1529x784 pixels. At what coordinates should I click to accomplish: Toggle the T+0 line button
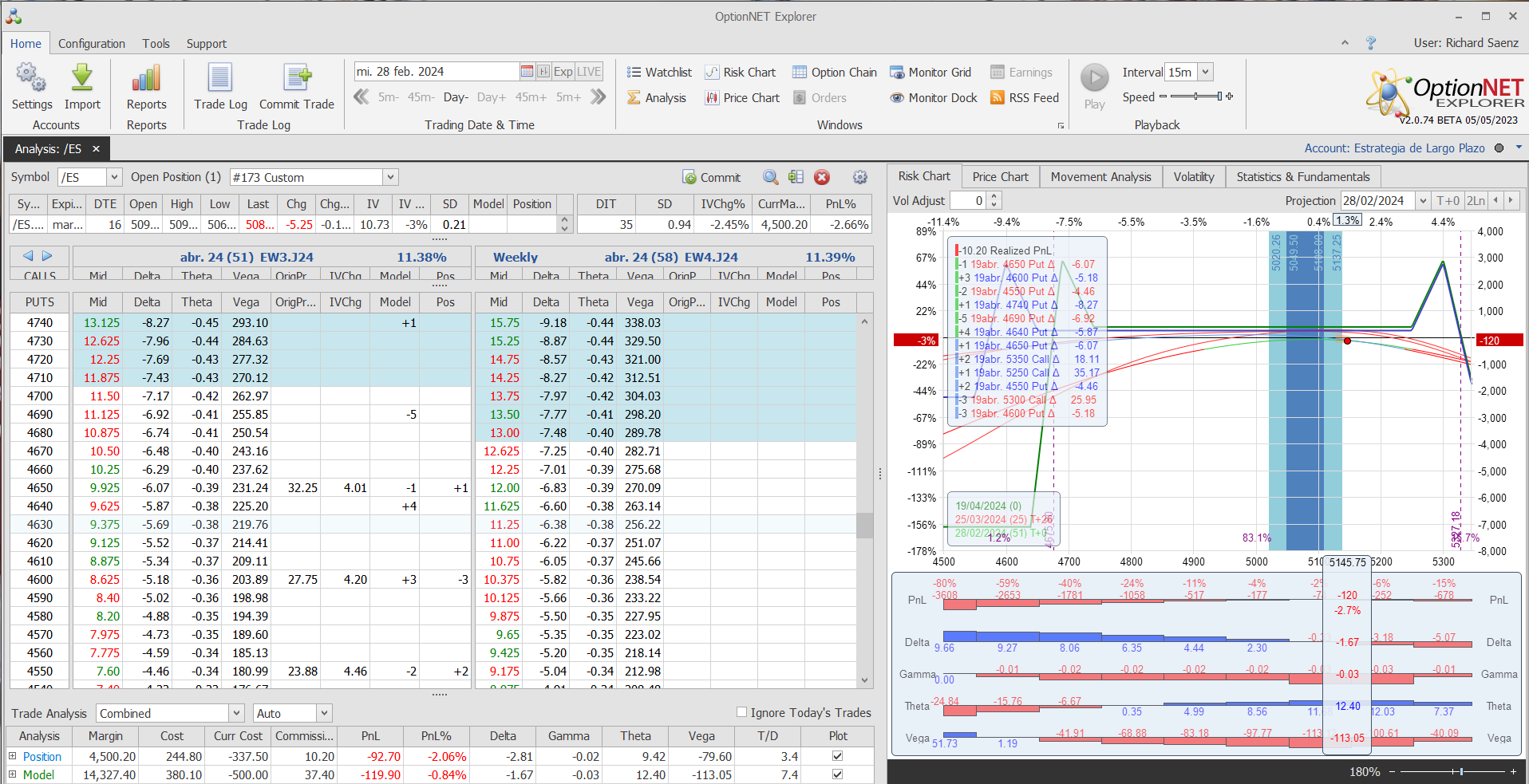click(x=1448, y=201)
